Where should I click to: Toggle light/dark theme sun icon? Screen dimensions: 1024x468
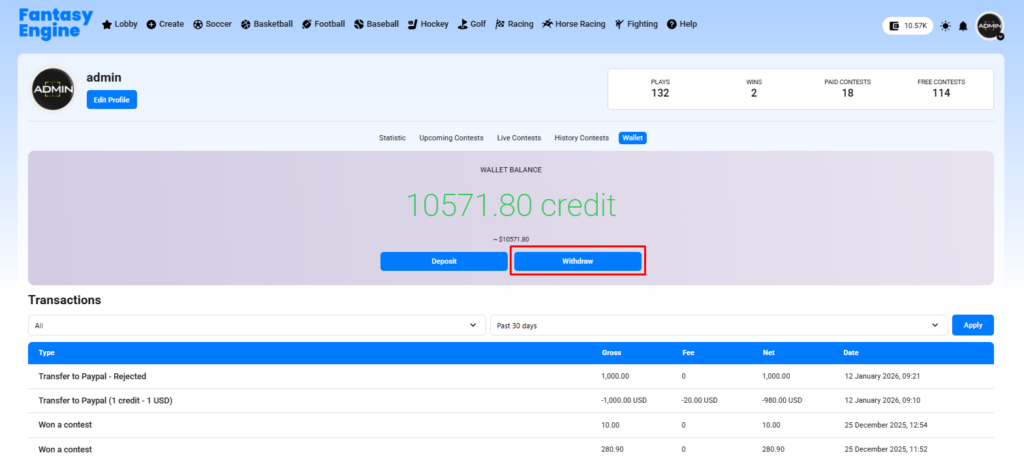(x=945, y=26)
